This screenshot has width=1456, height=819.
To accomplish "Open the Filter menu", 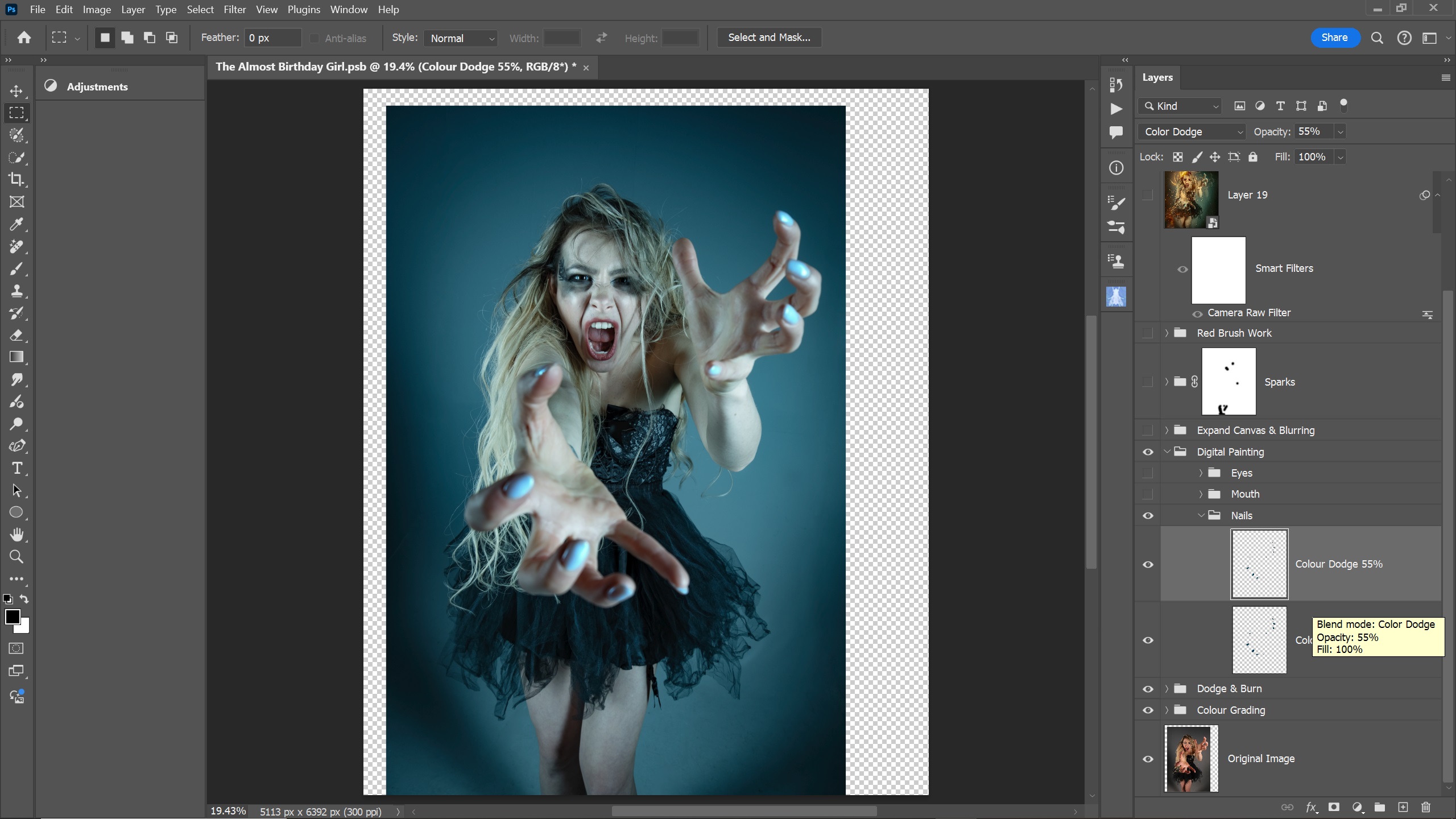I will [x=234, y=10].
